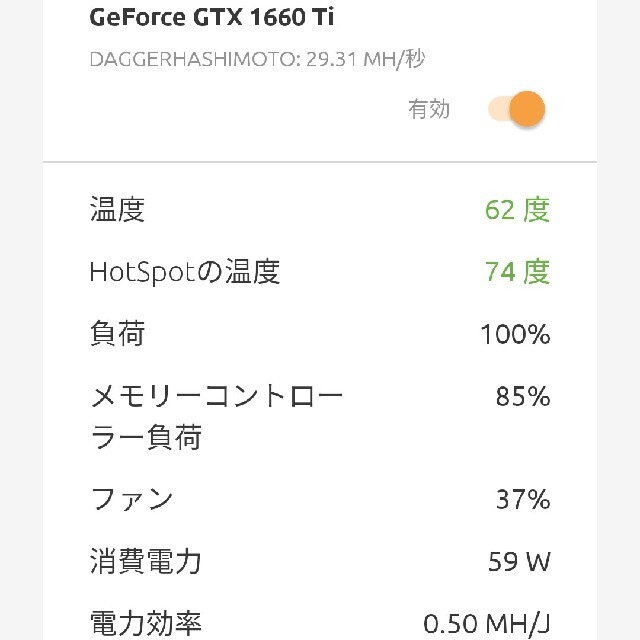Screen dimensions: 640x640
Task: Click the green 74 度 hotspot value
Action: 518,271
